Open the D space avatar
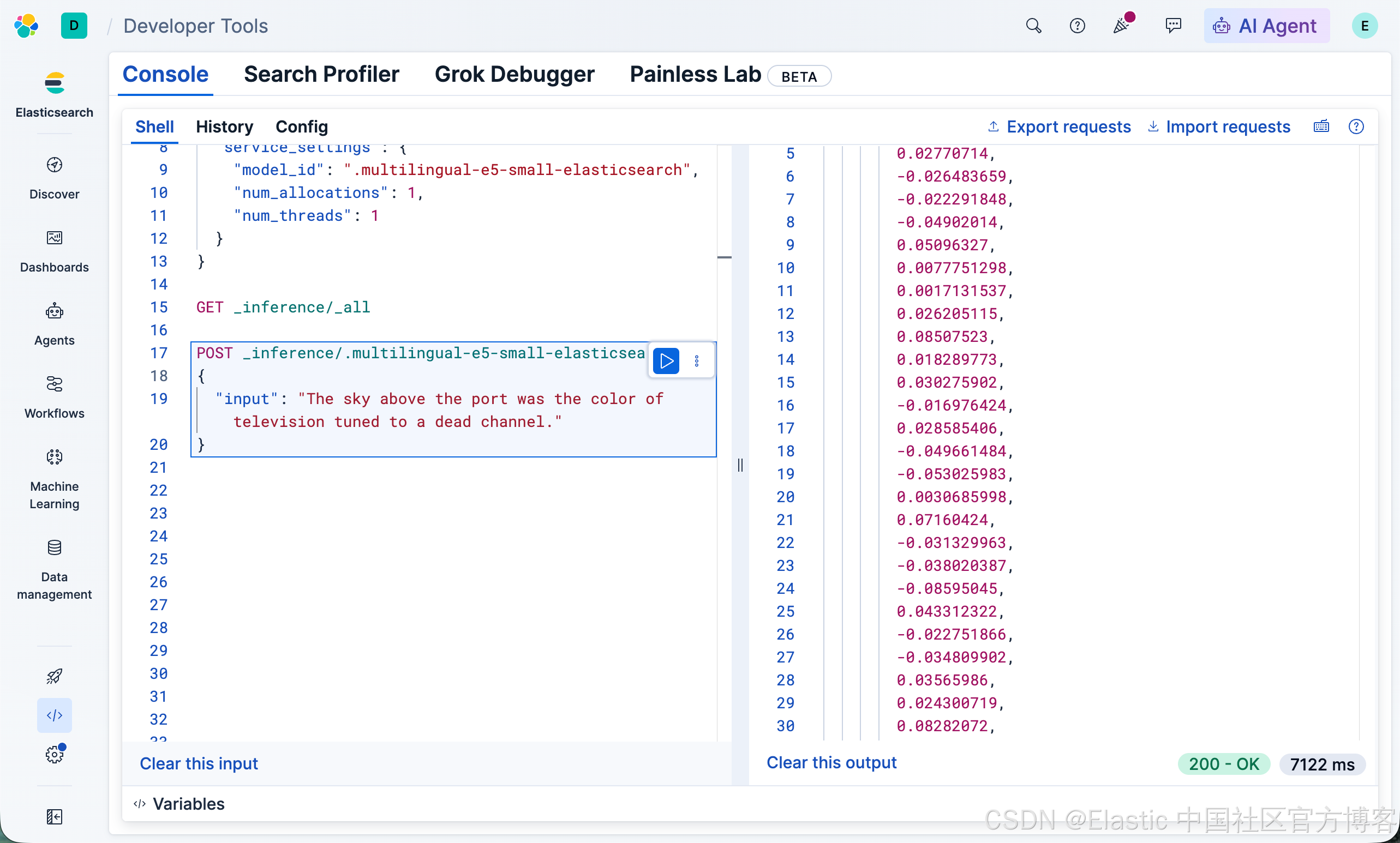Screen dimensions: 1400x843 pos(74,26)
